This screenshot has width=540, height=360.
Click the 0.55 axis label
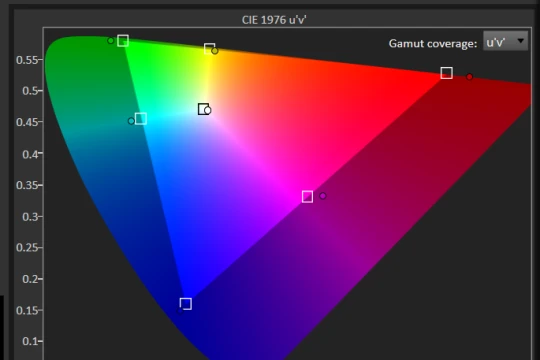pyautogui.click(x=27, y=60)
